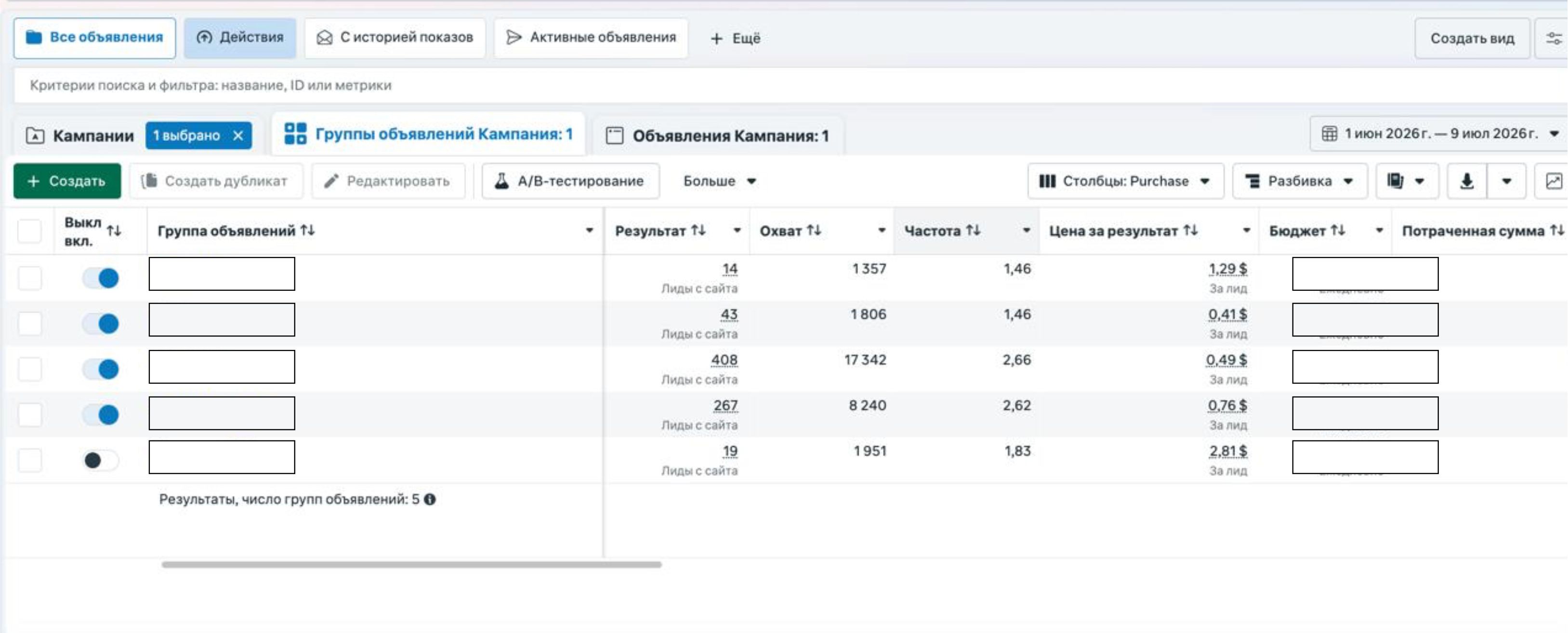This screenshot has height=633, width=1568.
Task: Sort by Цена за результат column
Action: (x=1191, y=231)
